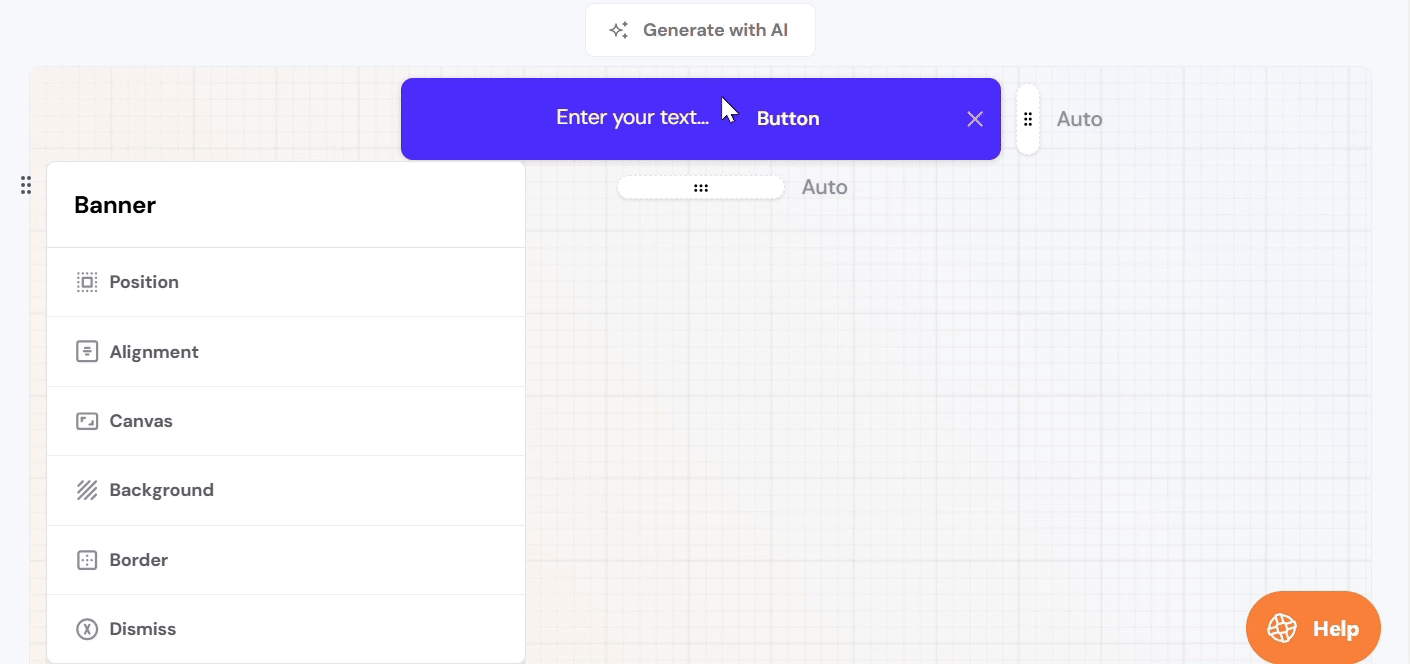
Task: Click an empty area of the grid canvas
Action: (900, 400)
